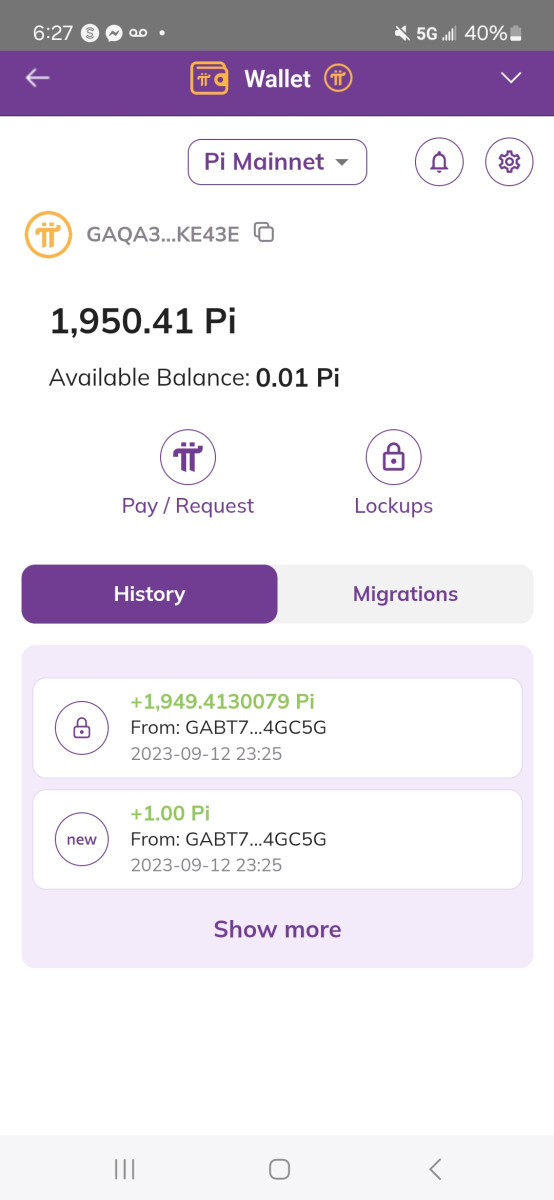
Task: Expand the Pi Mainnet network dropdown
Action: [x=277, y=162]
